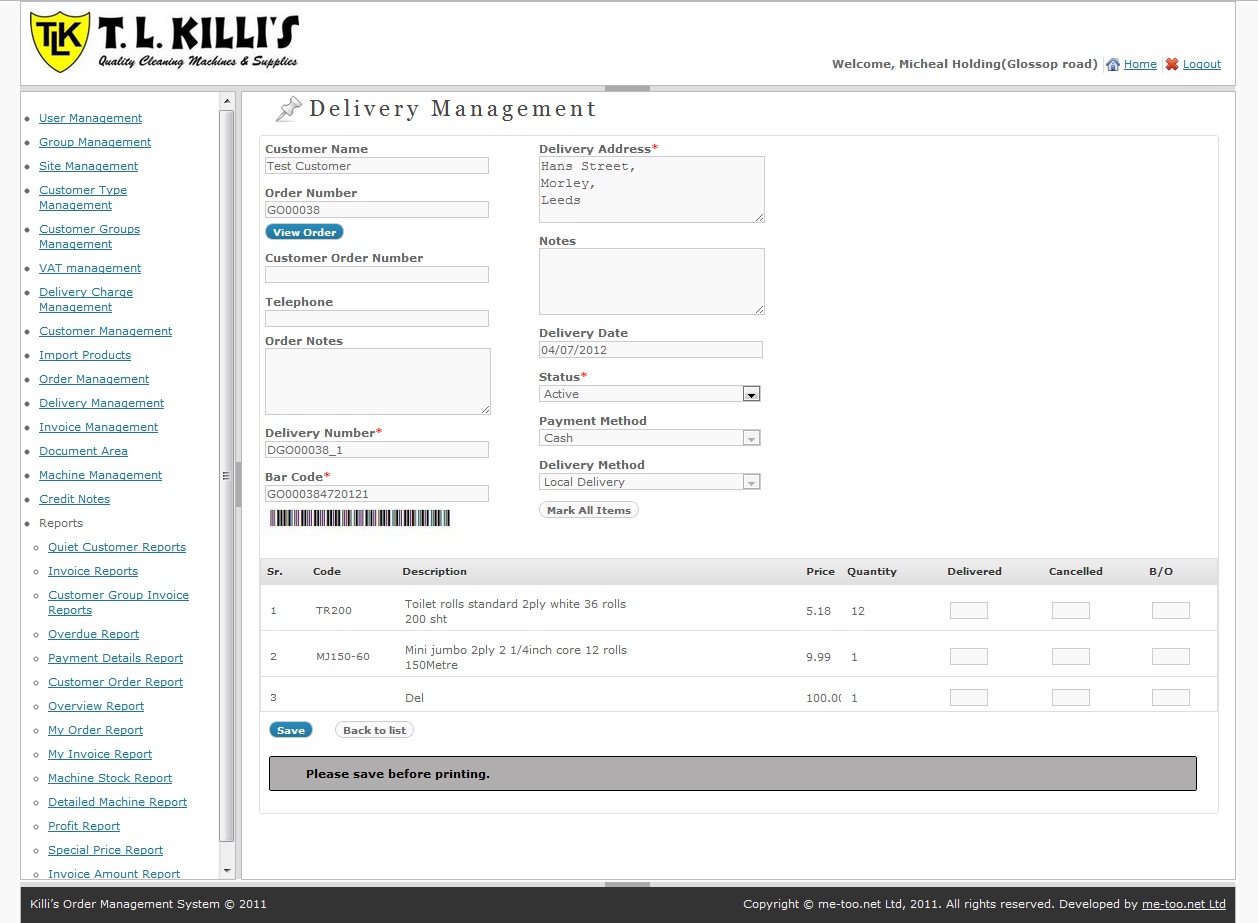This screenshot has width=1258, height=923.
Task: View the Profit Report
Action: tap(84, 826)
